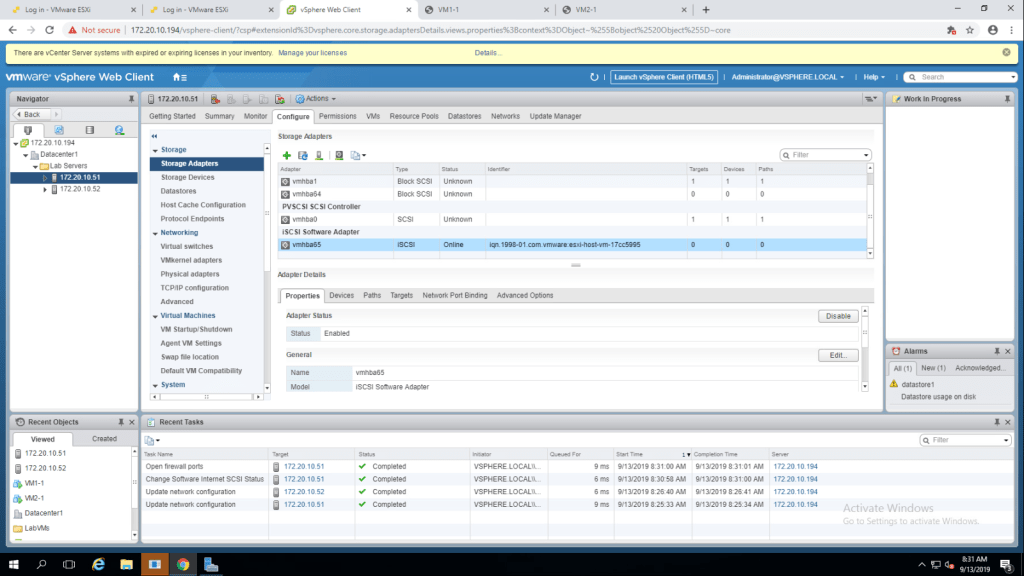The image size is (1024, 576).
Task: Expand the 172.20.10.52 host tree node
Action: [45, 189]
